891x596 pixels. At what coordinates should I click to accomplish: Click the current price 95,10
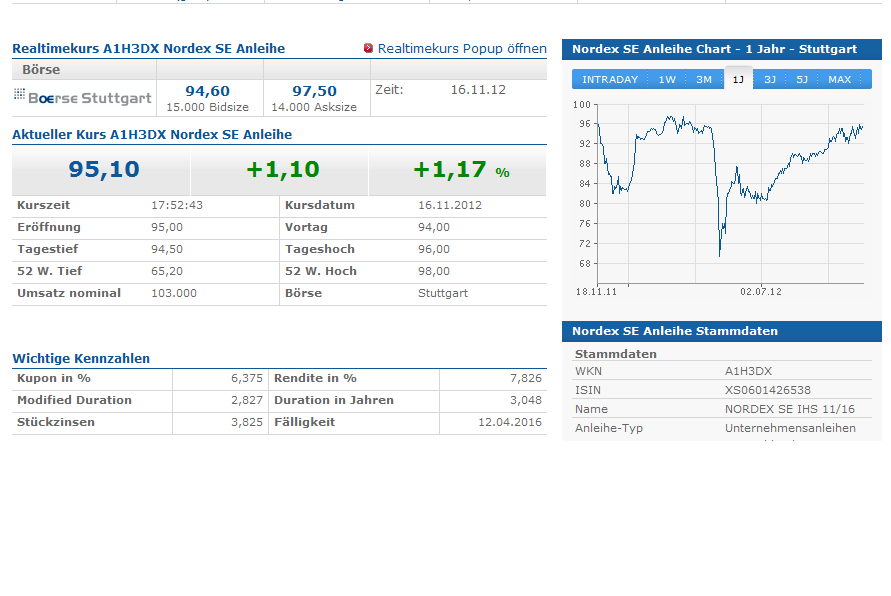click(104, 170)
